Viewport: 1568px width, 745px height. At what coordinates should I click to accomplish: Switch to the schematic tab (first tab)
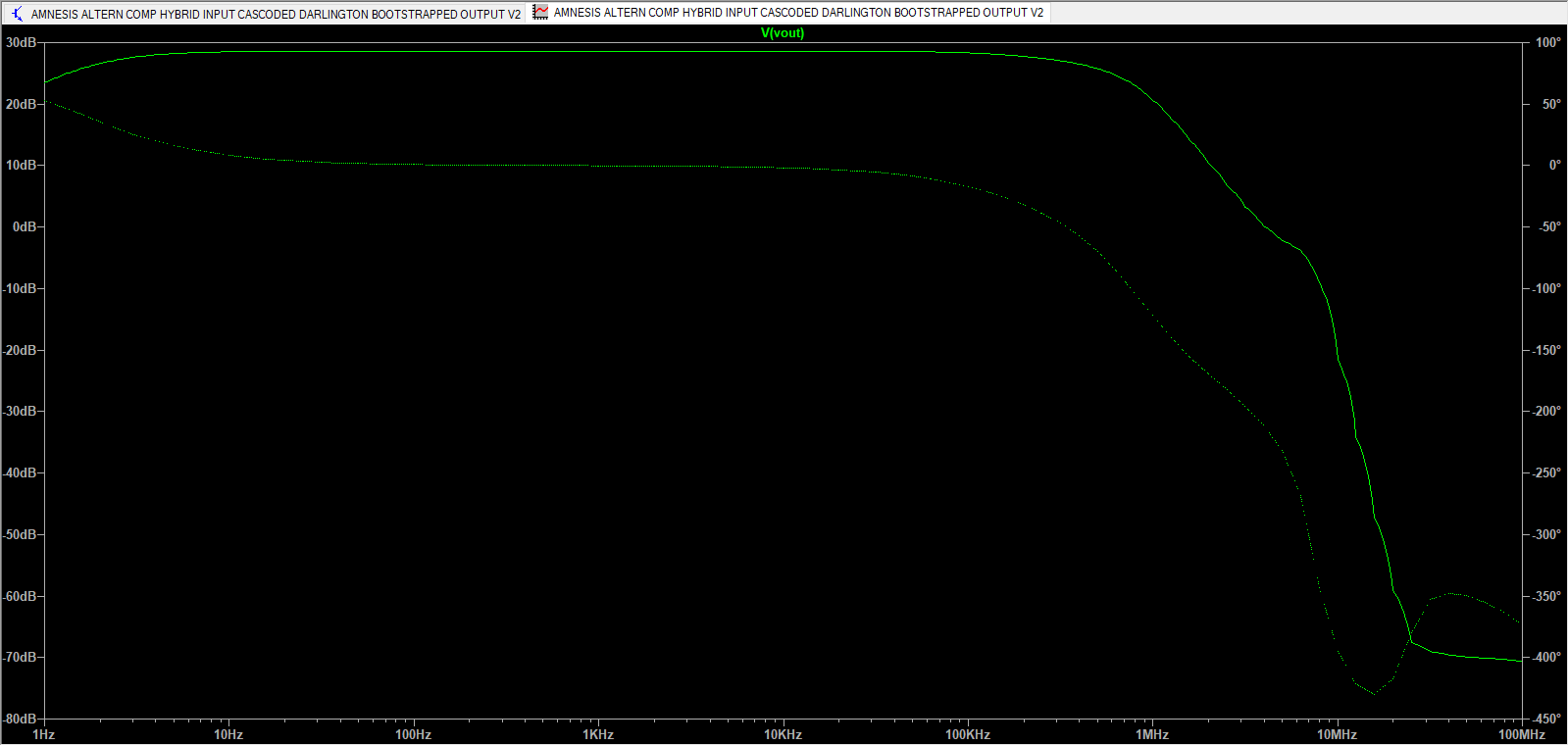tap(265, 14)
